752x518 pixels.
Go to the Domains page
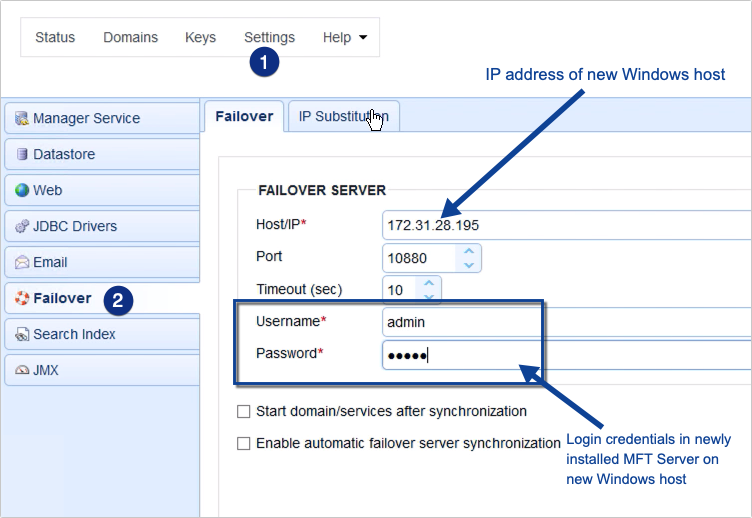point(130,38)
